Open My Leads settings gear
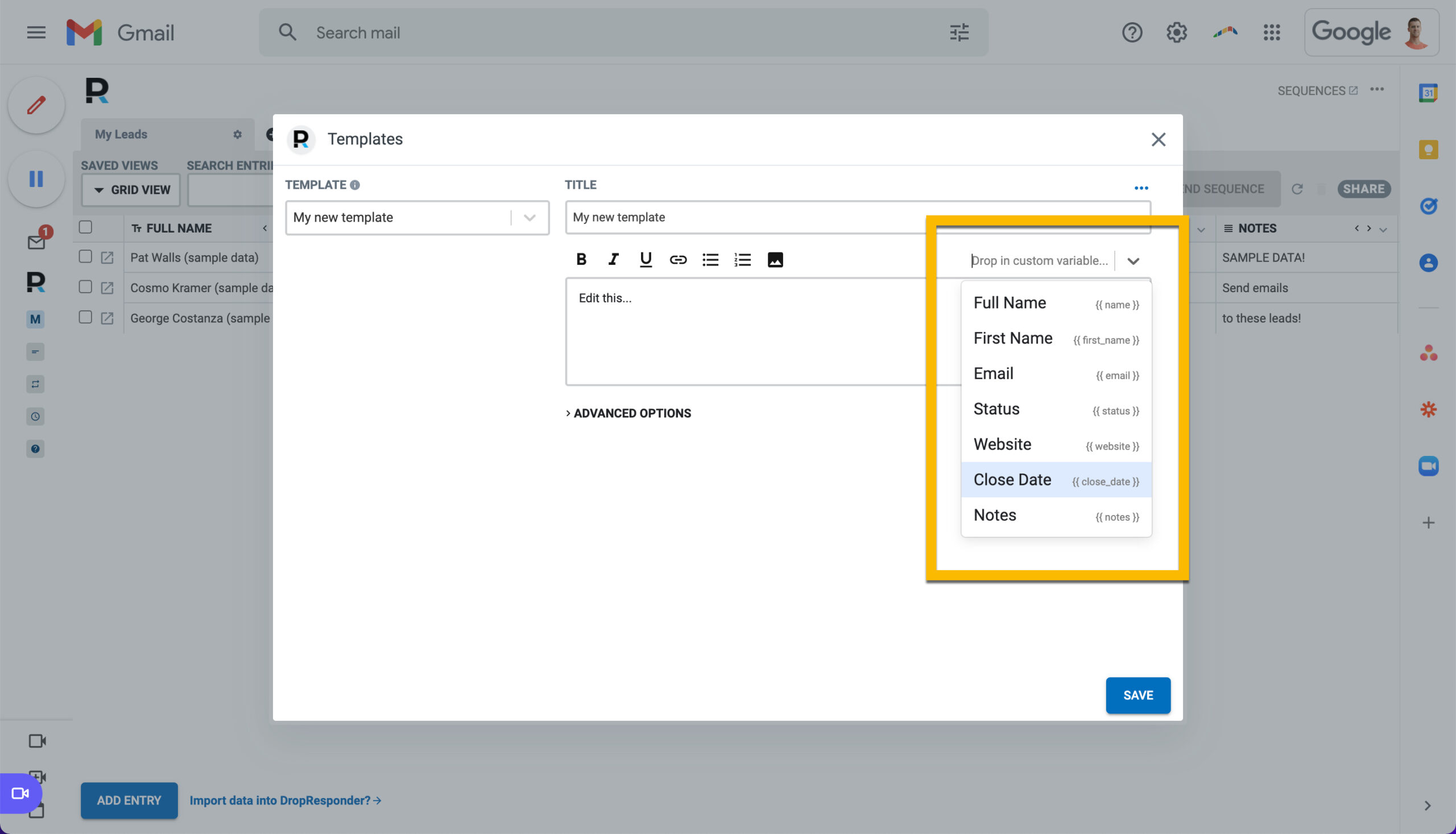The width and height of the screenshot is (1456, 834). (x=237, y=134)
